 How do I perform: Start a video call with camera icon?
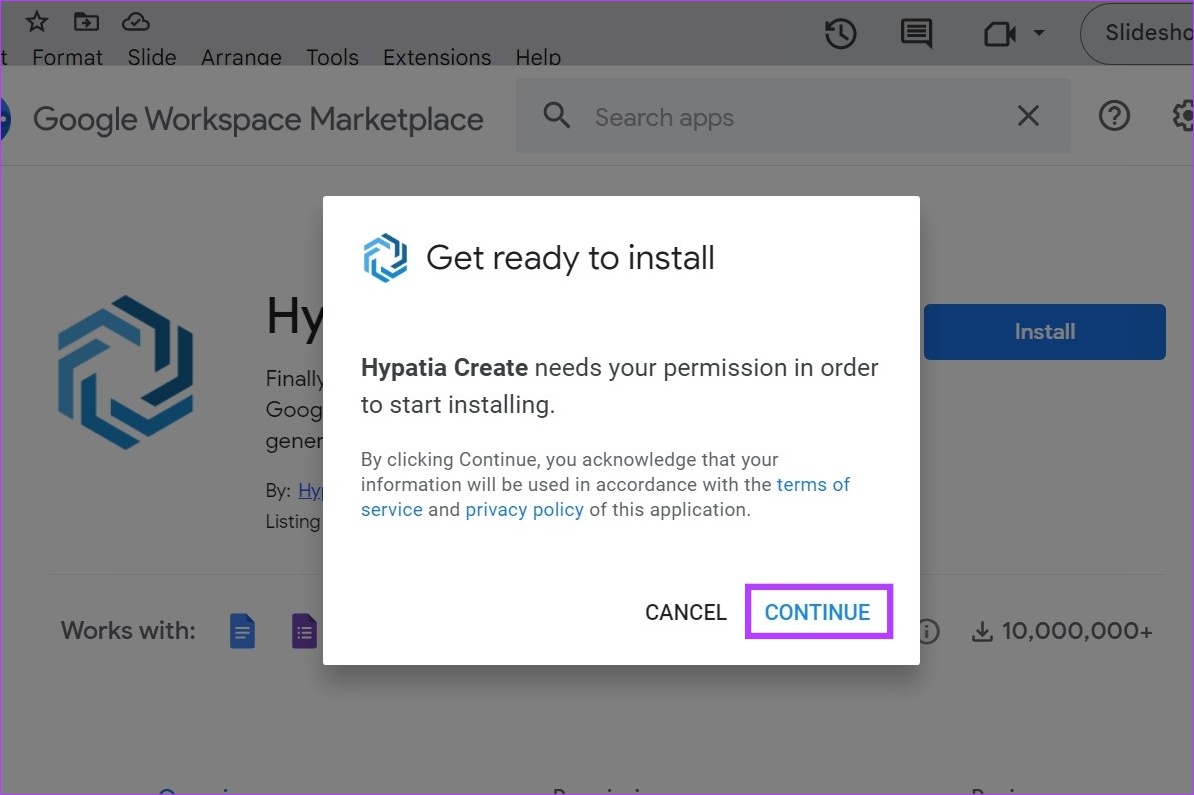[999, 34]
